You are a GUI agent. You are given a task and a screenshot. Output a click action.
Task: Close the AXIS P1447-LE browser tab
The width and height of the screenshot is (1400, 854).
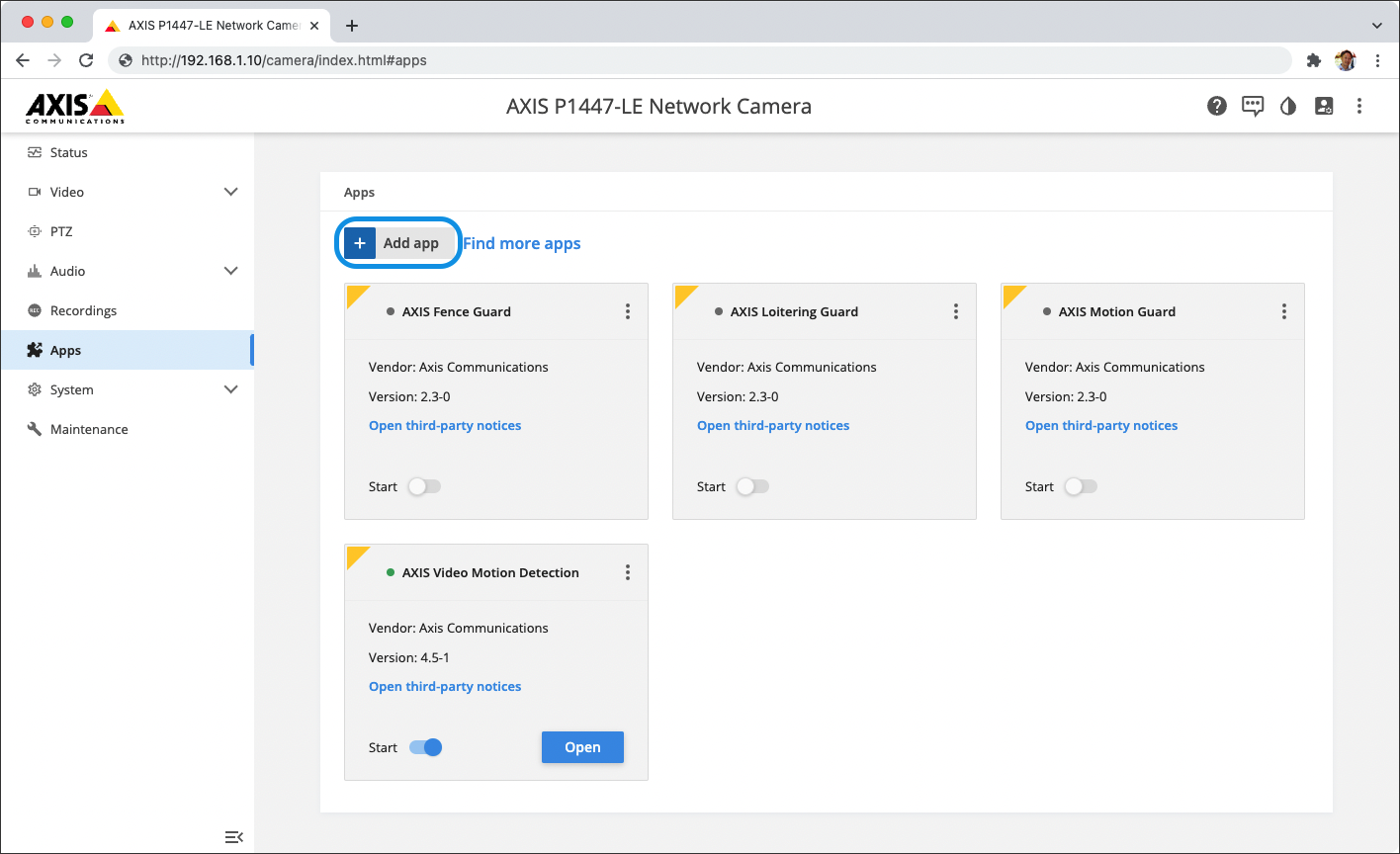[315, 26]
